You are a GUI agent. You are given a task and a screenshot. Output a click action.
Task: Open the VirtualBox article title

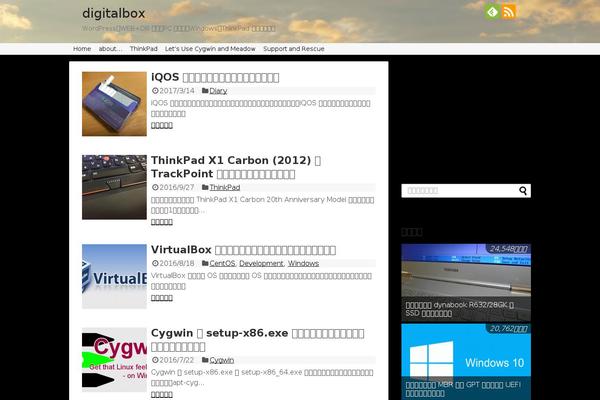[243, 250]
